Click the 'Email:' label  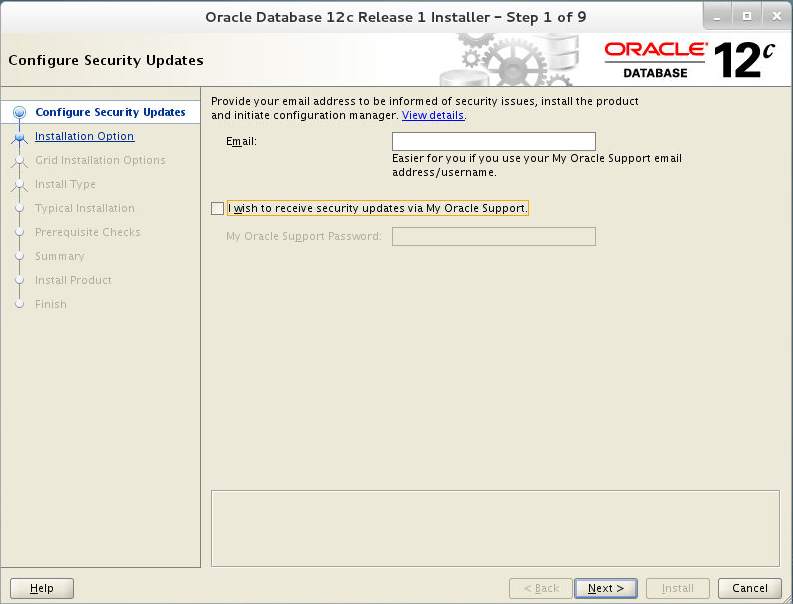[241, 141]
